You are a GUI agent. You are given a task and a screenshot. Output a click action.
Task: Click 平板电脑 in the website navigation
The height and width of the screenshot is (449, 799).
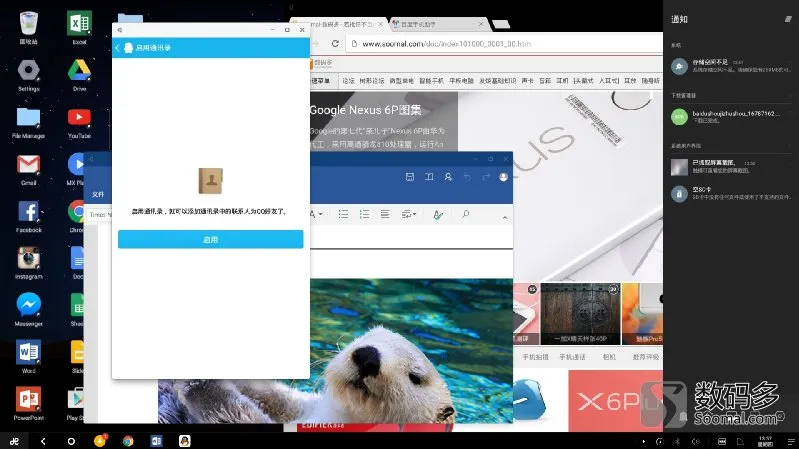[x=461, y=81]
